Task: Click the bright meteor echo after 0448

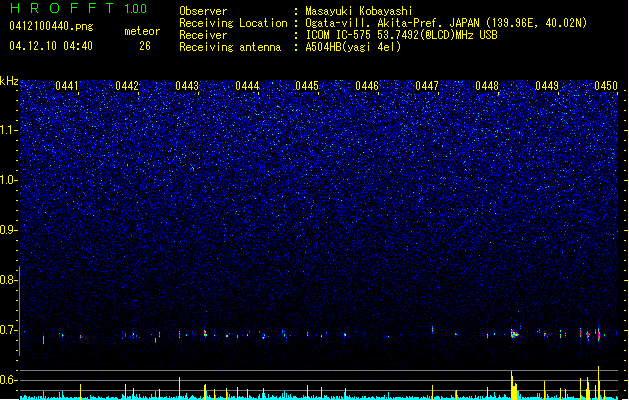Action: click(515, 333)
